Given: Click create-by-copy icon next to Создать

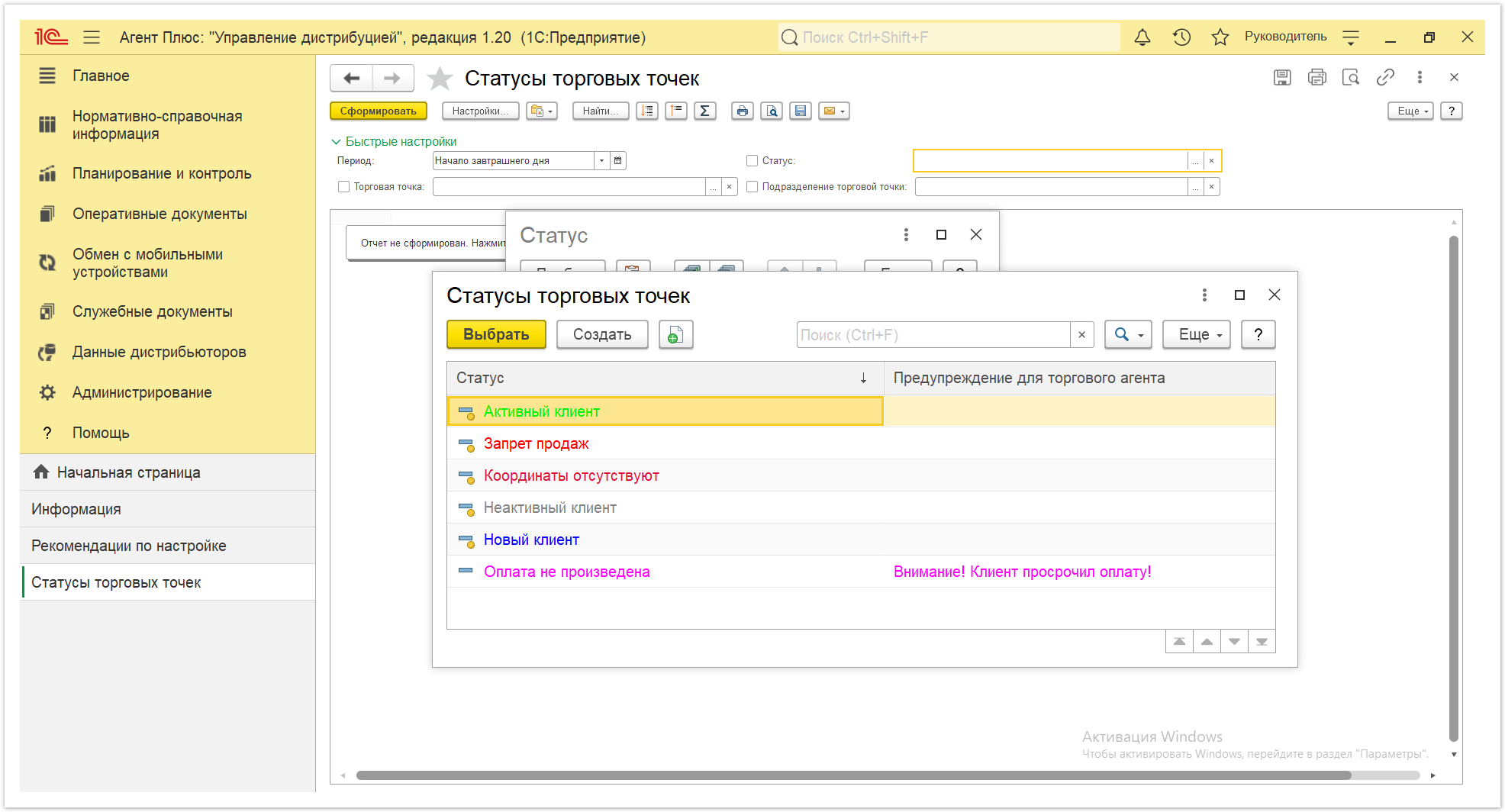Looking at the screenshot, I should pyautogui.click(x=675, y=335).
